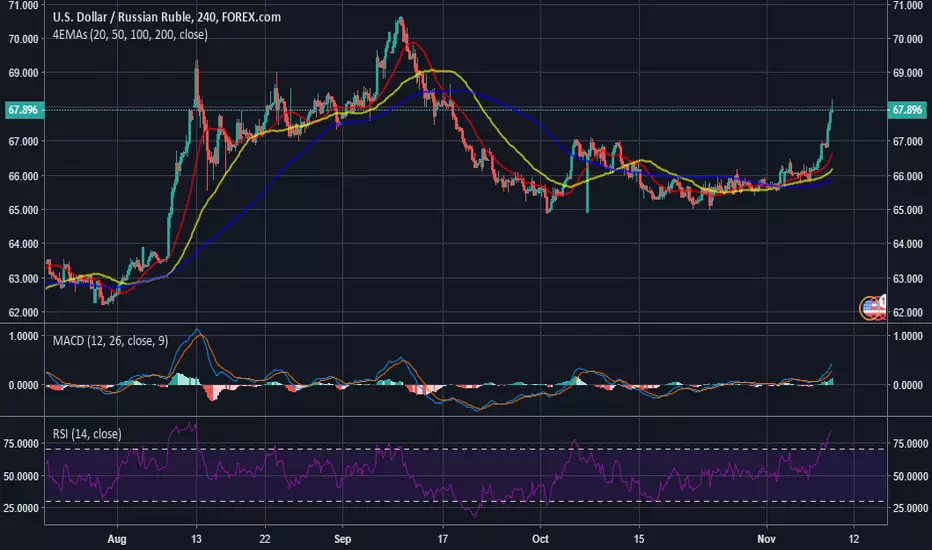Click 50.0000 on the left RSI scale
Image resolution: width=932 pixels, height=550 pixels.
pyautogui.click(x=21, y=476)
